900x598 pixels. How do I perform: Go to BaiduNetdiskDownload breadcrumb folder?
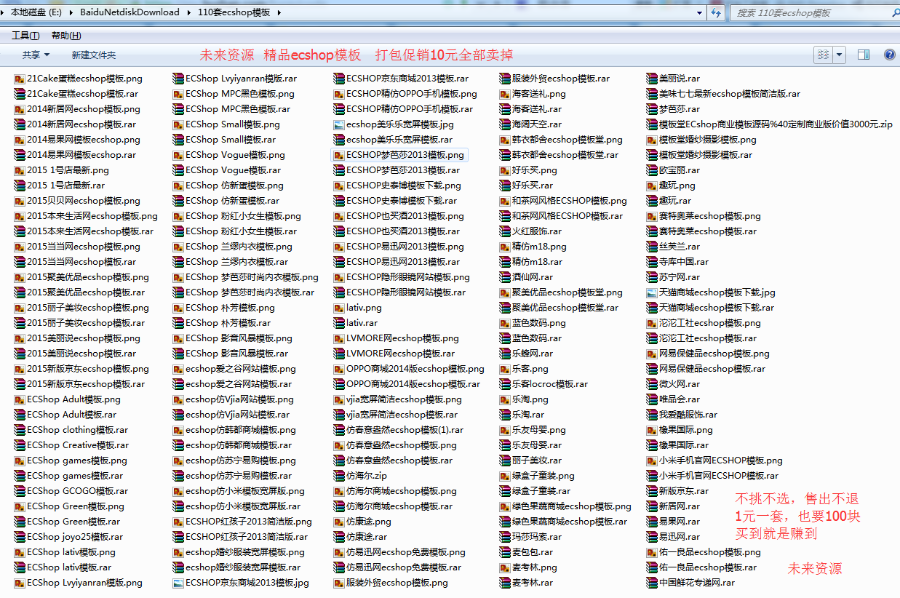pos(130,12)
